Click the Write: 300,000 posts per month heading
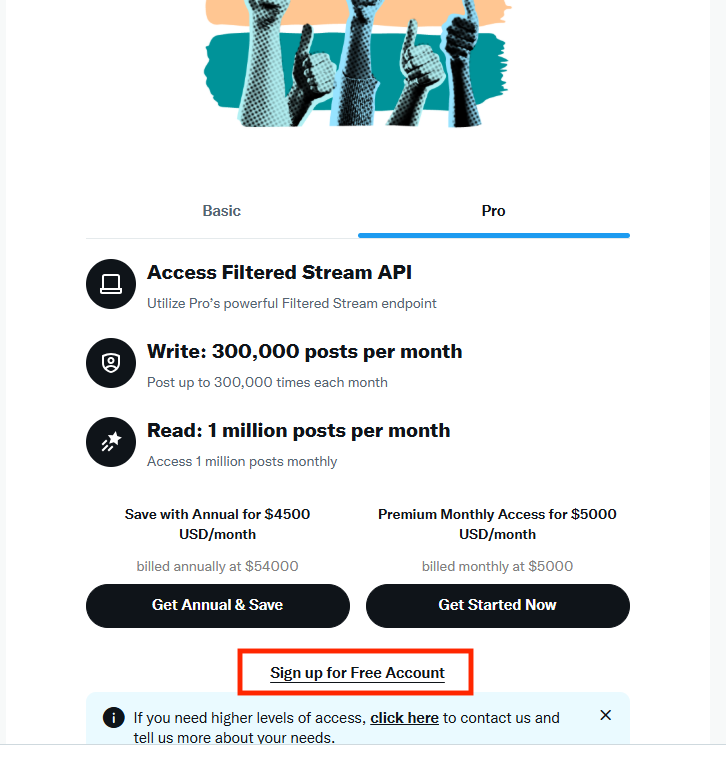Screen dimensions: 726x757 click(304, 351)
